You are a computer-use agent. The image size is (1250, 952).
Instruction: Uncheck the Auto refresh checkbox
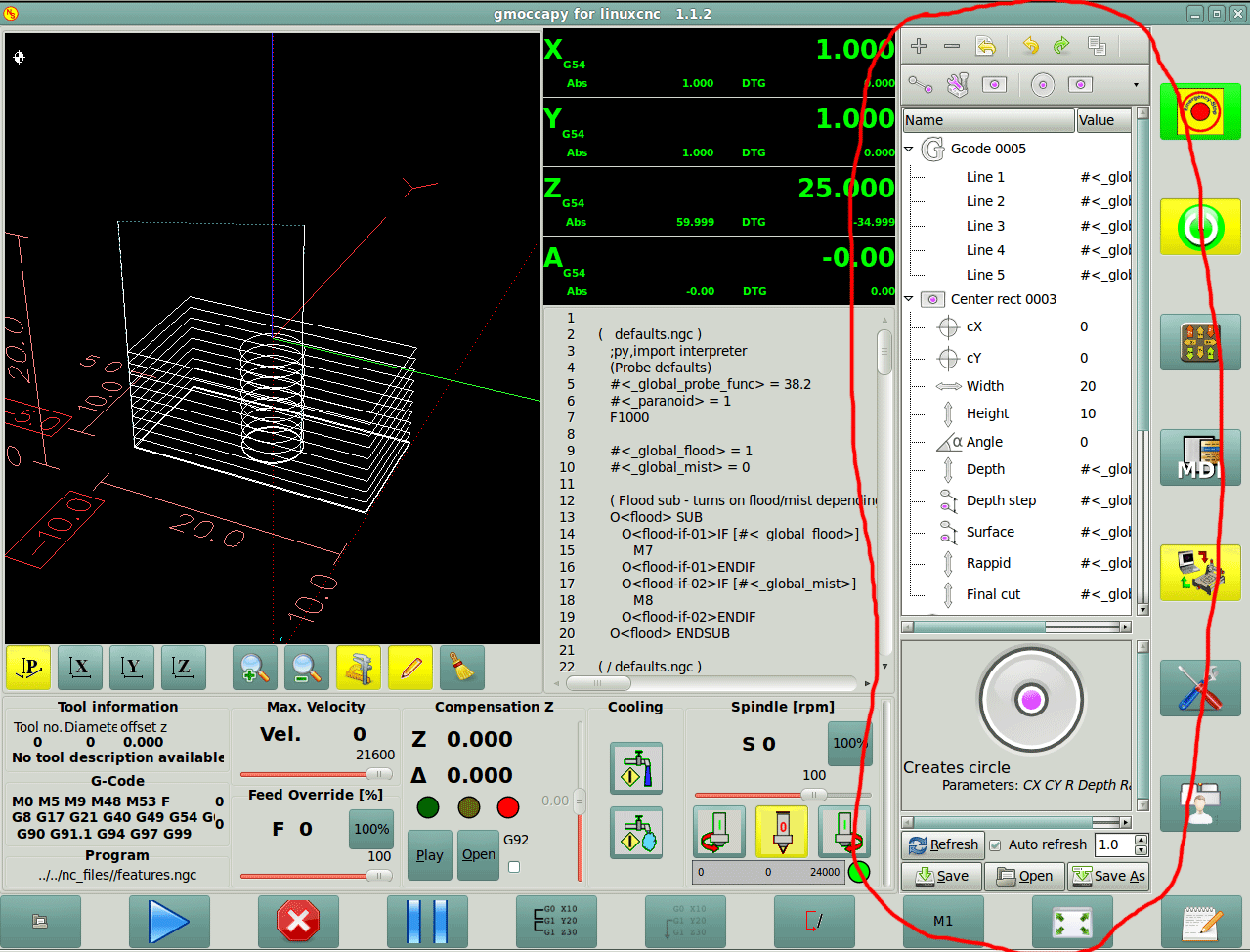click(x=995, y=845)
